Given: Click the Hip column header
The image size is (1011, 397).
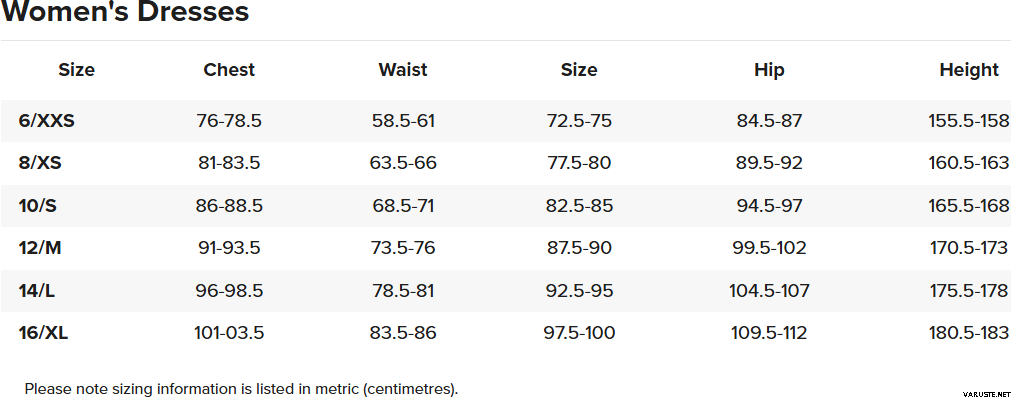Looking at the screenshot, I should coord(769,70).
